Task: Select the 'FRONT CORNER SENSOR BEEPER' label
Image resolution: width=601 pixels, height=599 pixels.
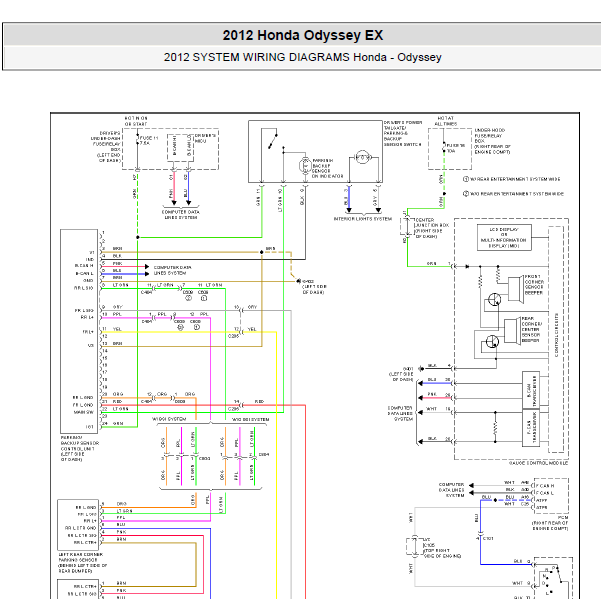Action: (x=534, y=284)
